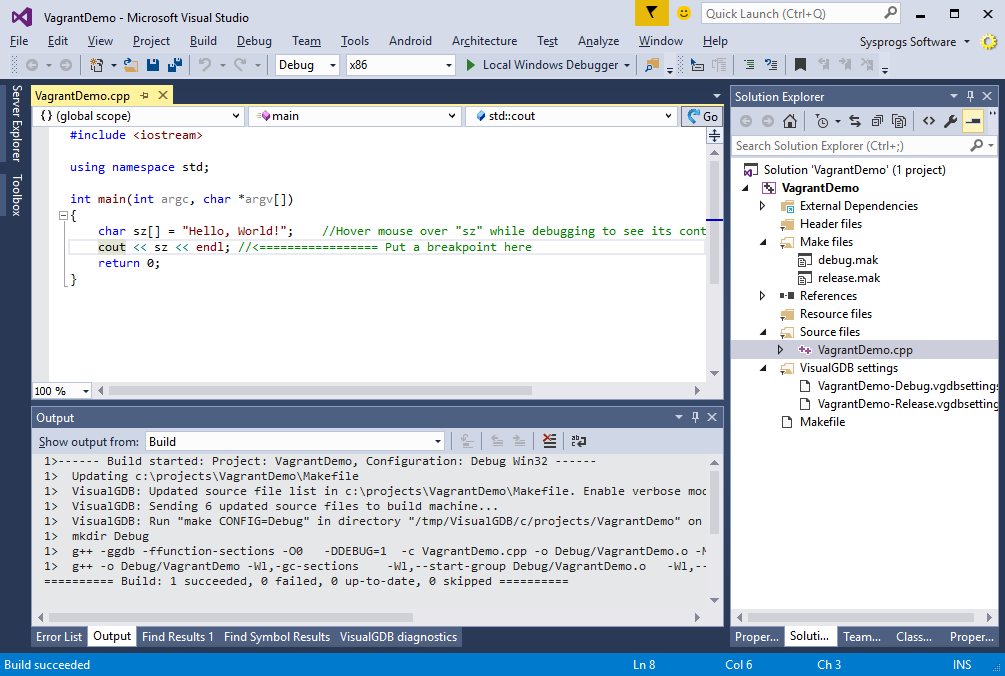Switch to VisualGDB diagnostics tab

[x=398, y=636]
